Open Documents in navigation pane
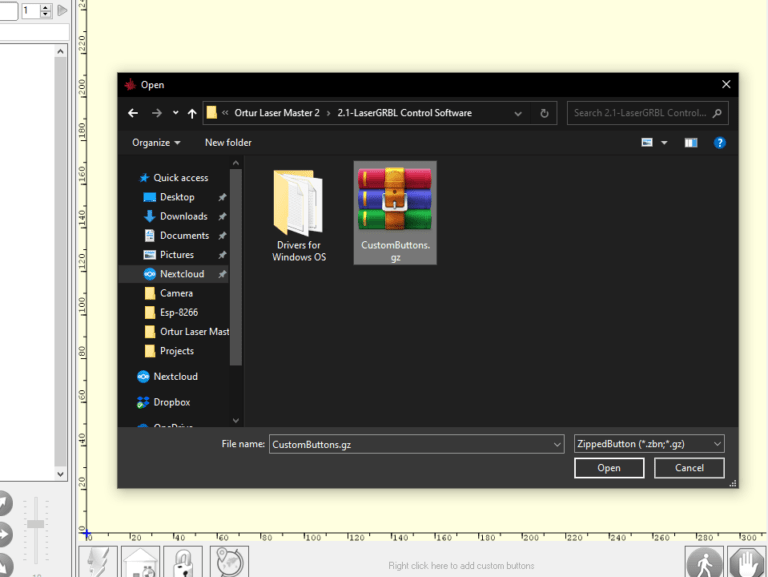 point(176,236)
